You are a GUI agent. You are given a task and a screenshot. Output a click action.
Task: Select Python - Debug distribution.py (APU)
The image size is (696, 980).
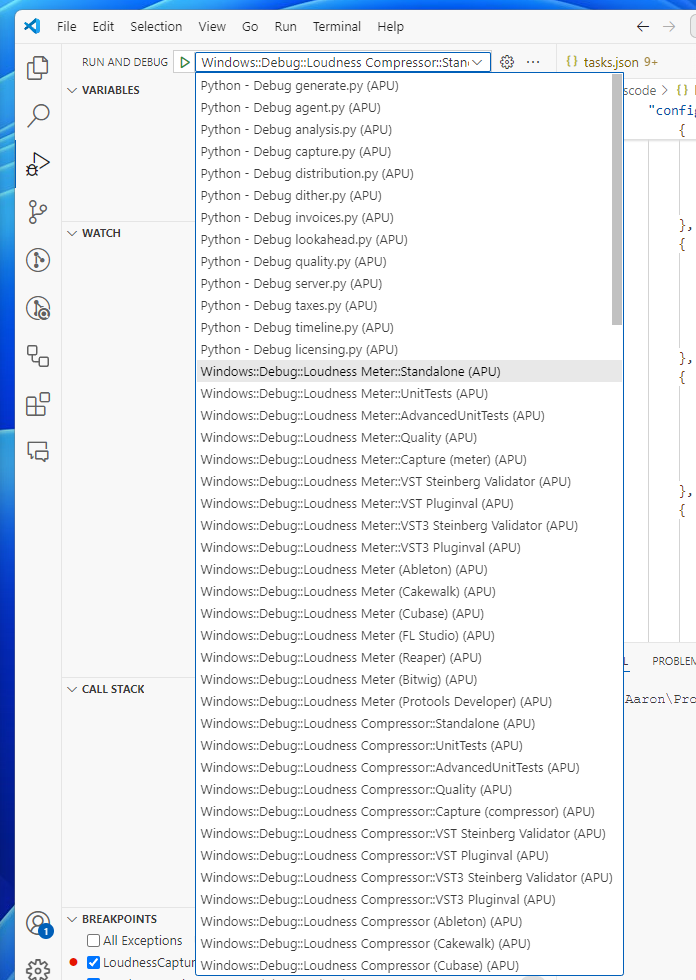409,174
